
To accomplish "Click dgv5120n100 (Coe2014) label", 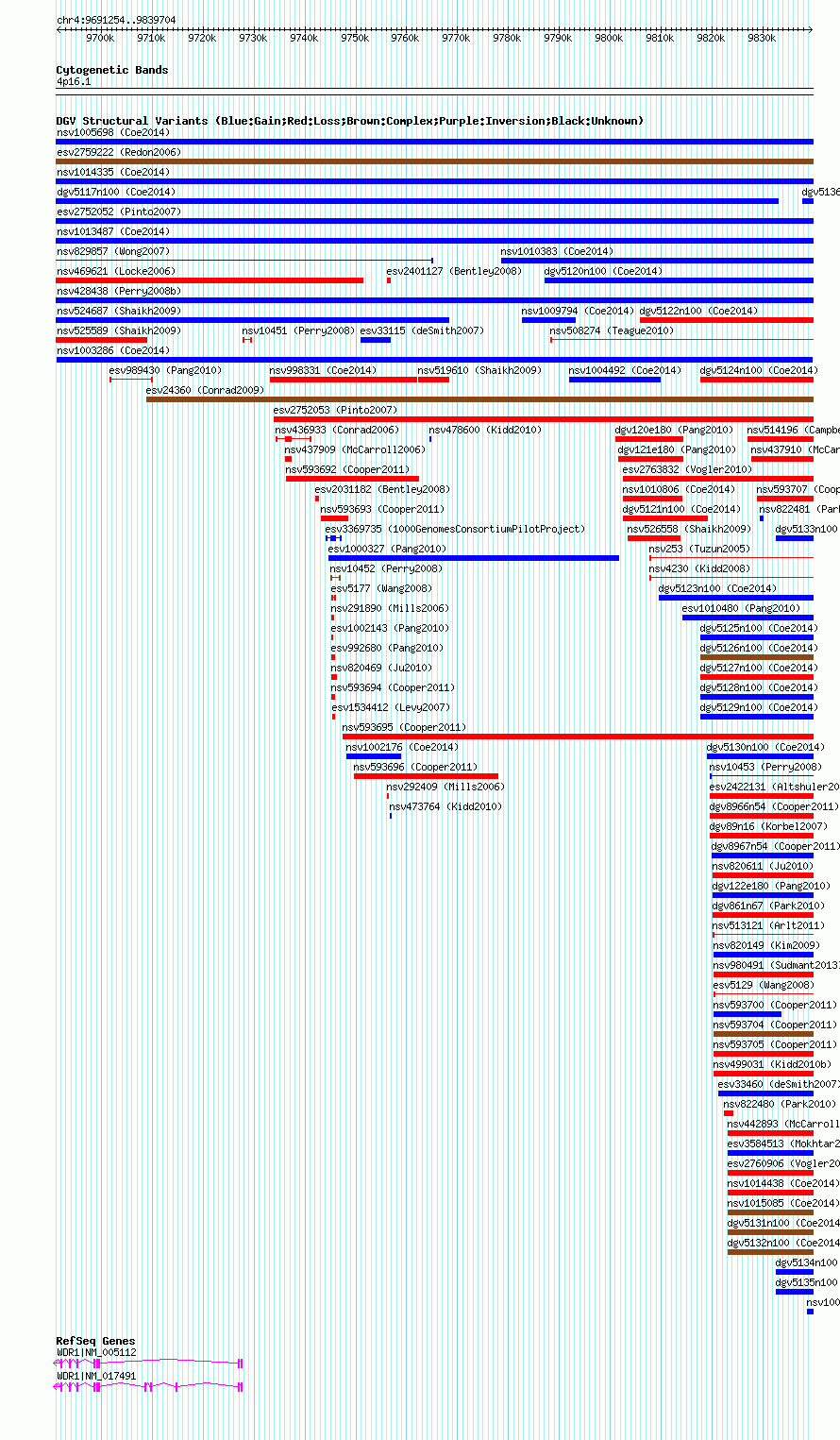I will coord(604,271).
